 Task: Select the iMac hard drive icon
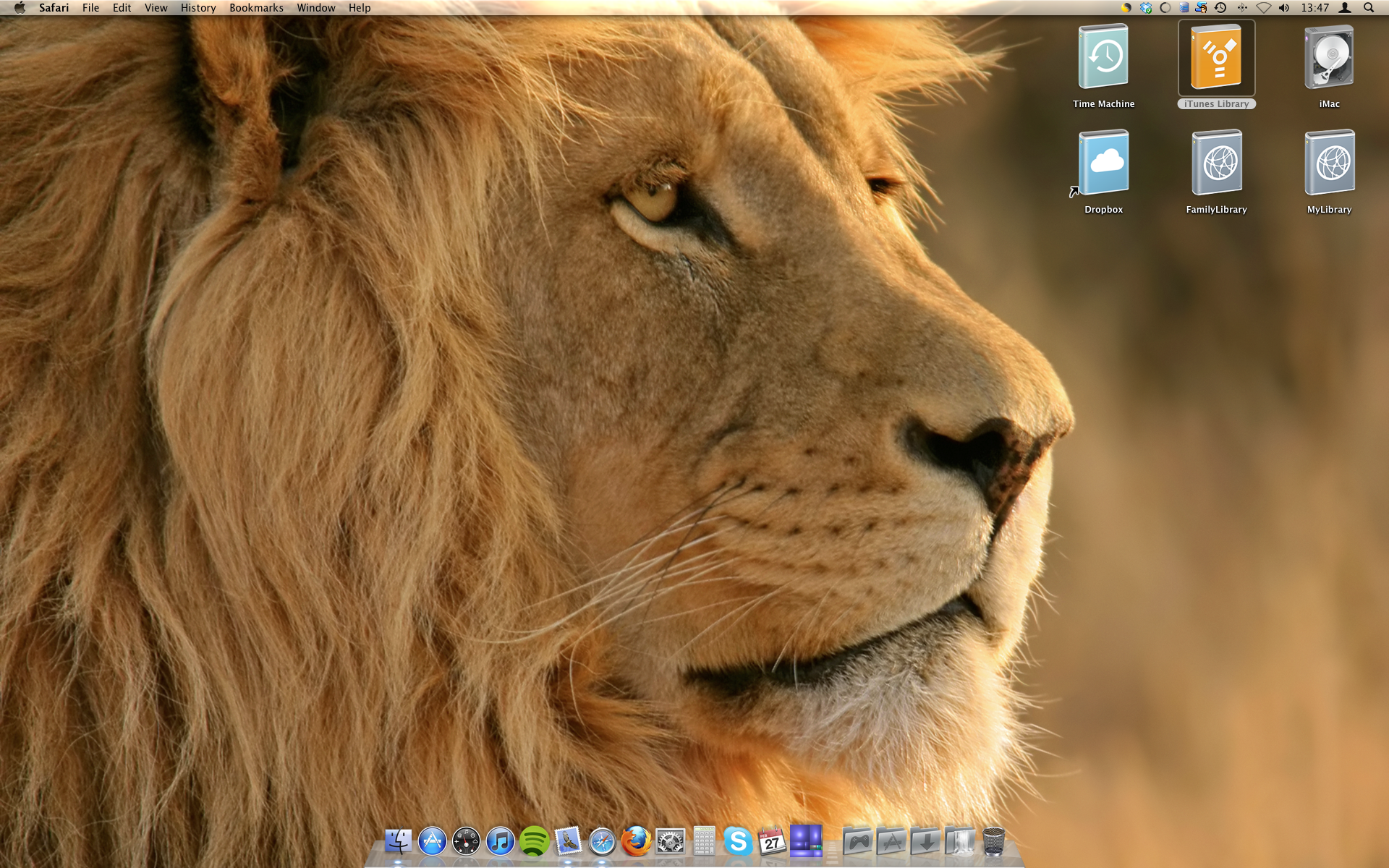(1329, 58)
